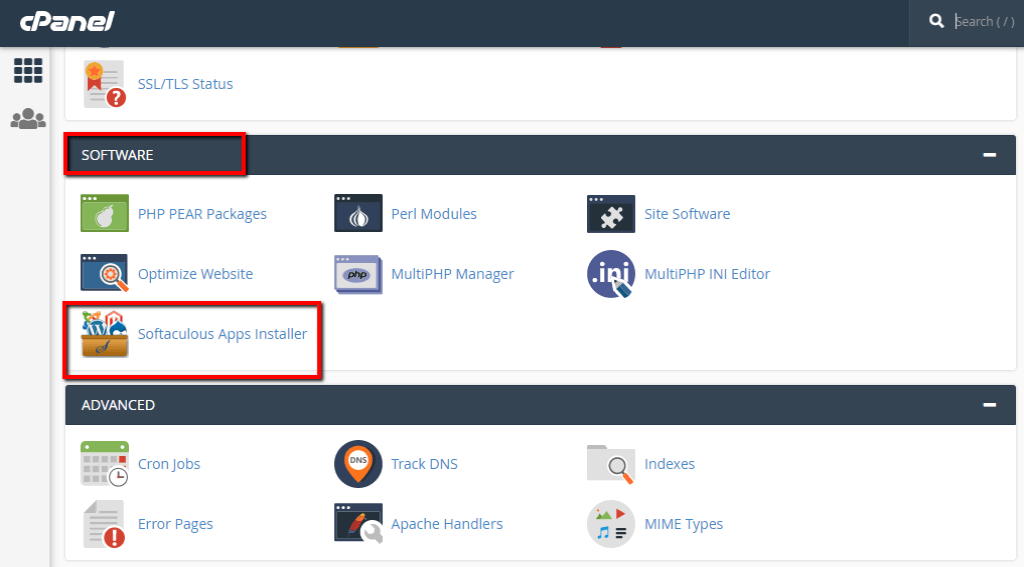Click the PHP PEAR Packages icon

(x=104, y=214)
